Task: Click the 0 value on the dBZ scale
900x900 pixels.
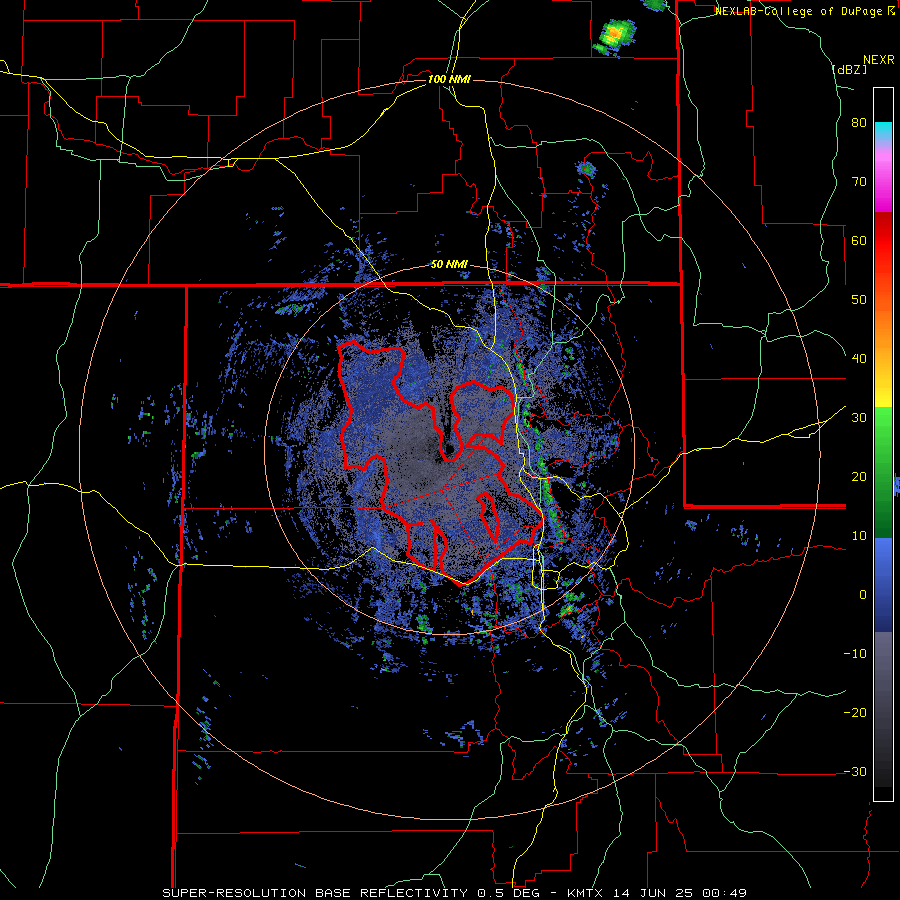Action: point(863,595)
